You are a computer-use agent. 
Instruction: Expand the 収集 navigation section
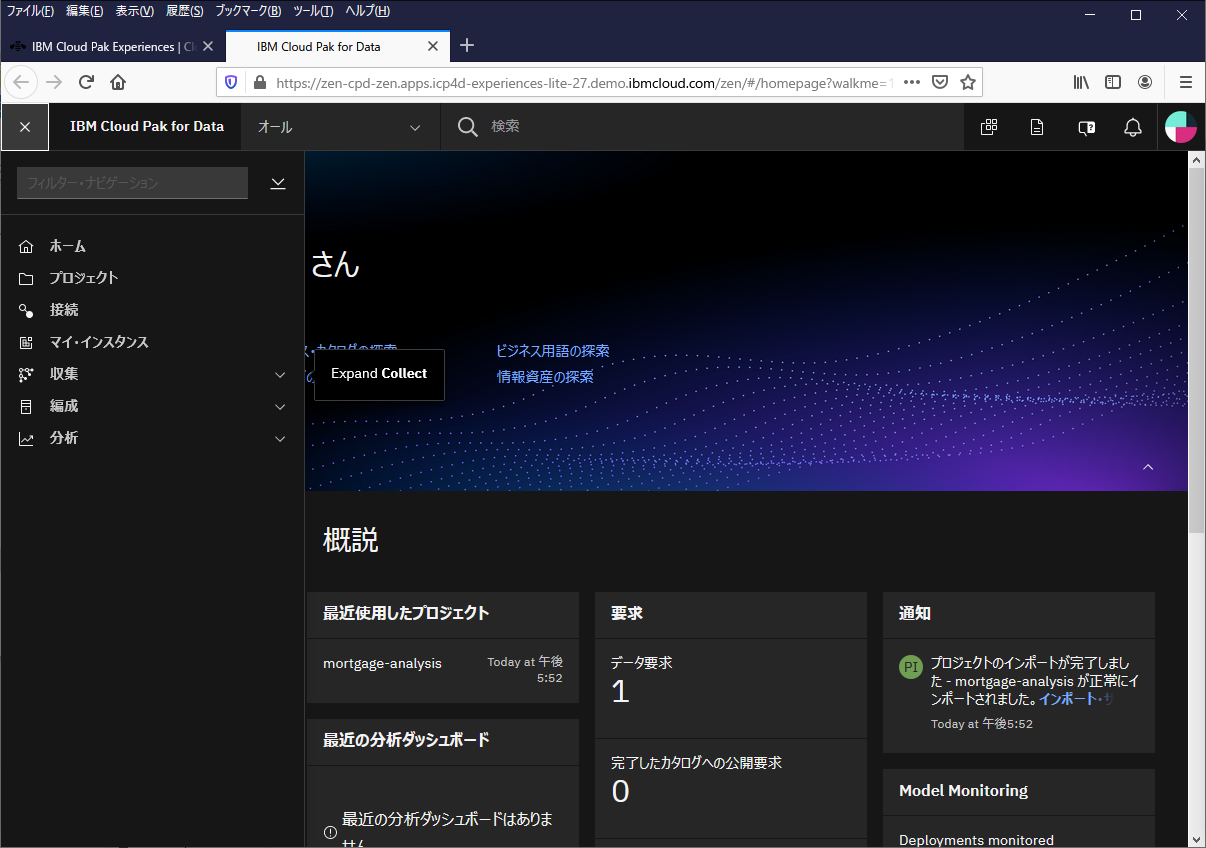280,375
